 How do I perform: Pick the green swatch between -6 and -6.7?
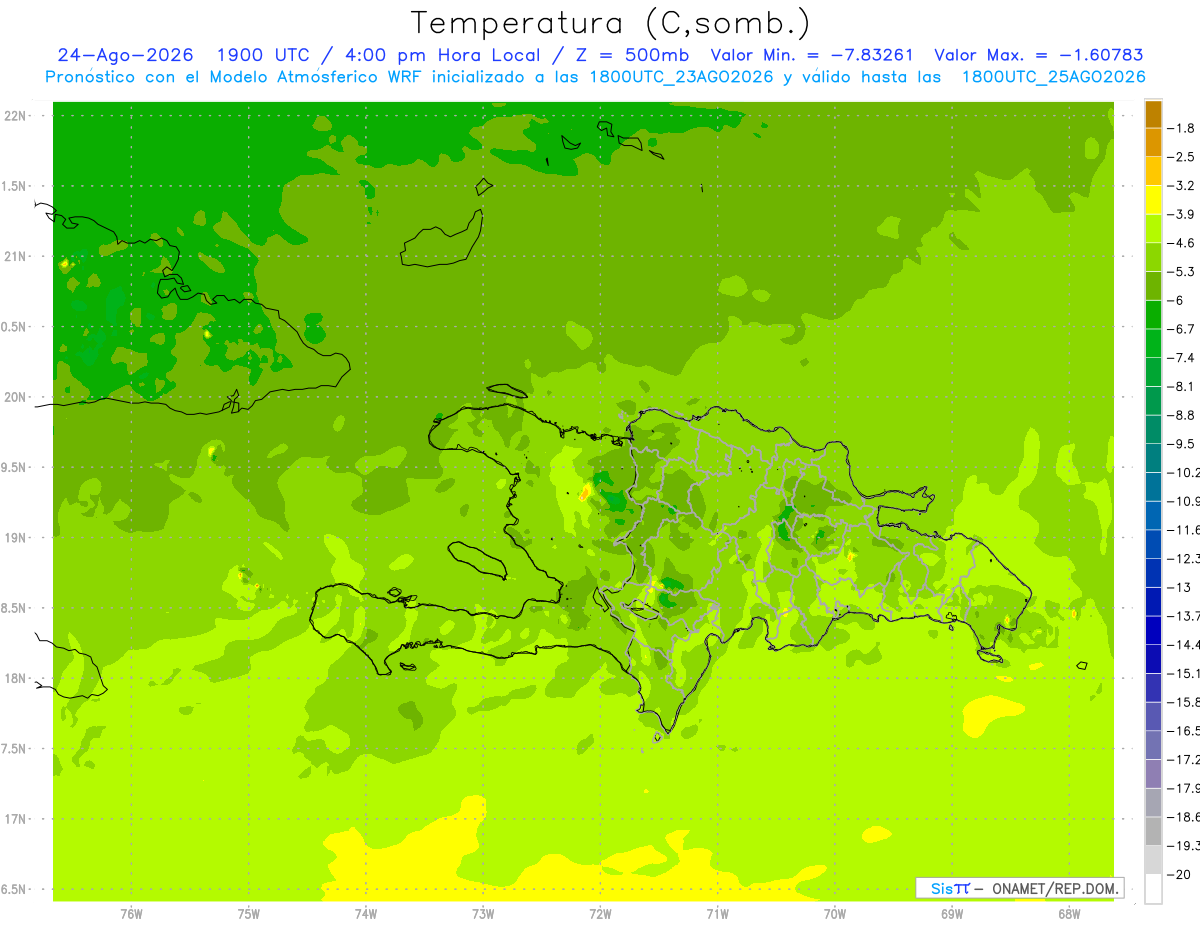pos(1153,314)
